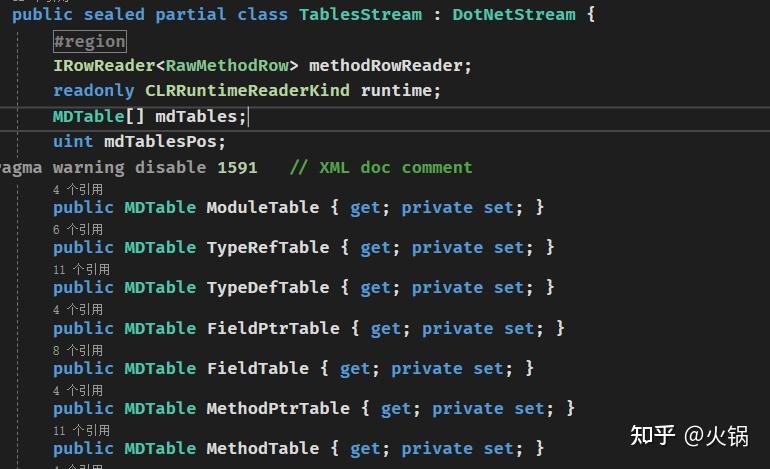Click the MethodPtrTable property name

click(x=278, y=408)
